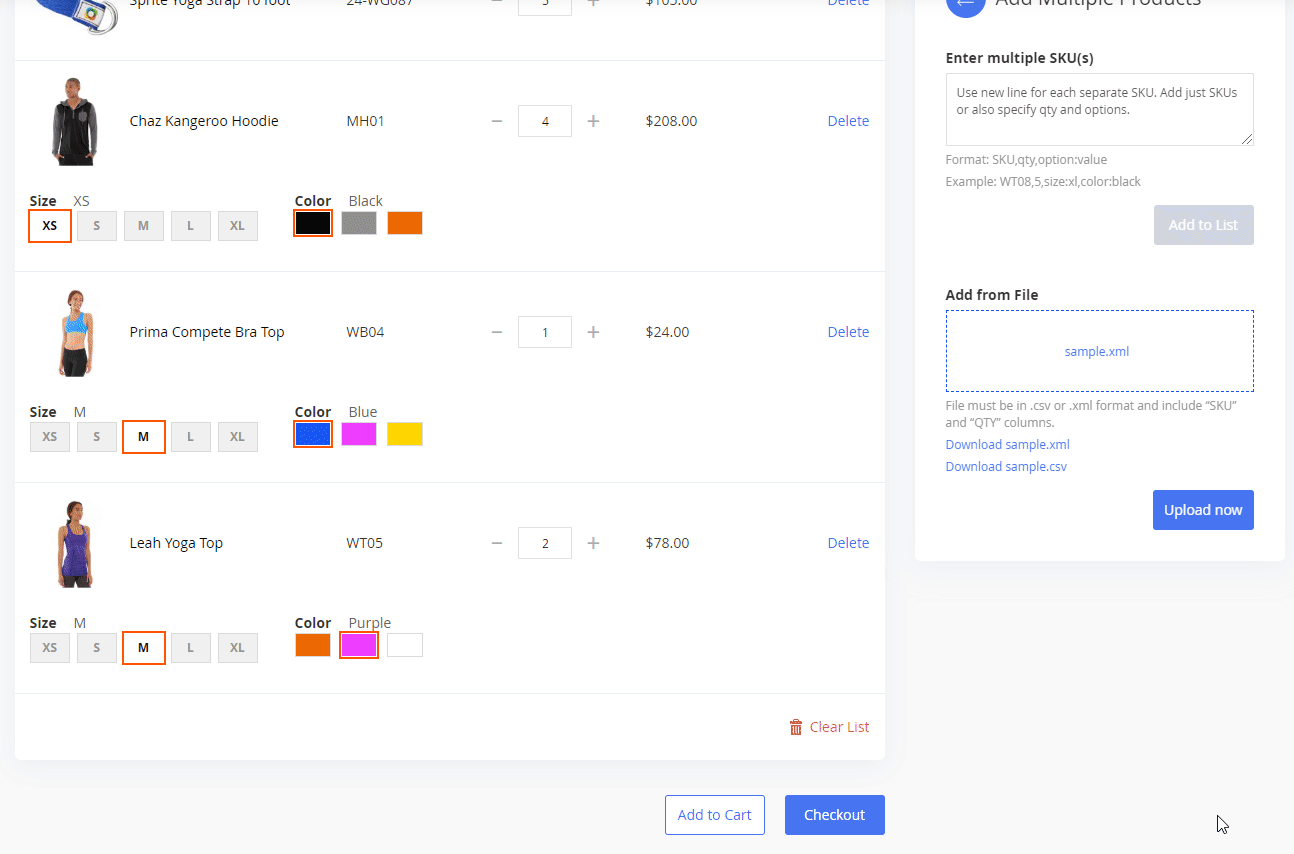Decrease quantity of Chaz Kangeroo Hoodie
Image resolution: width=1294 pixels, height=854 pixels.
point(497,121)
